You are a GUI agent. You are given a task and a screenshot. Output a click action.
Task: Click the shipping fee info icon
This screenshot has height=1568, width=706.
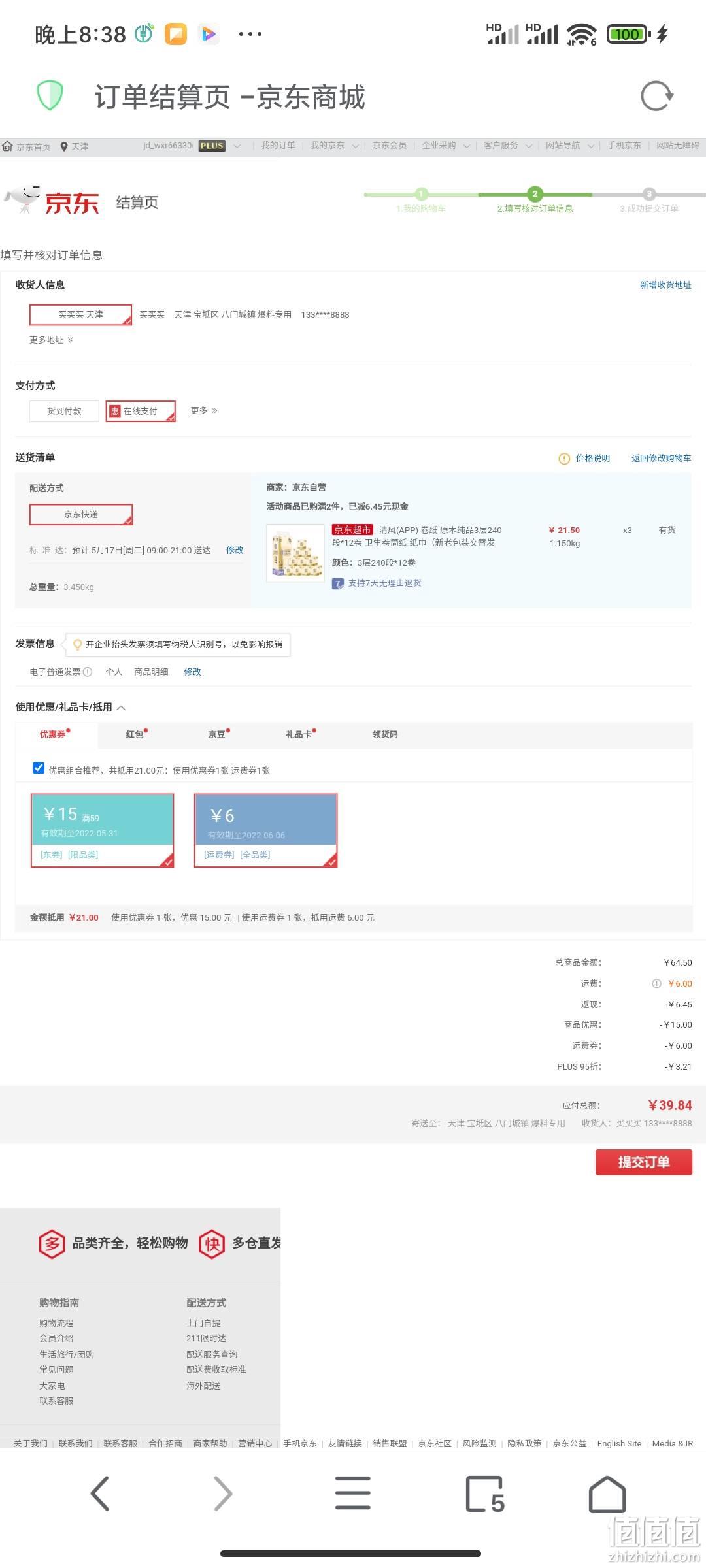point(657,983)
